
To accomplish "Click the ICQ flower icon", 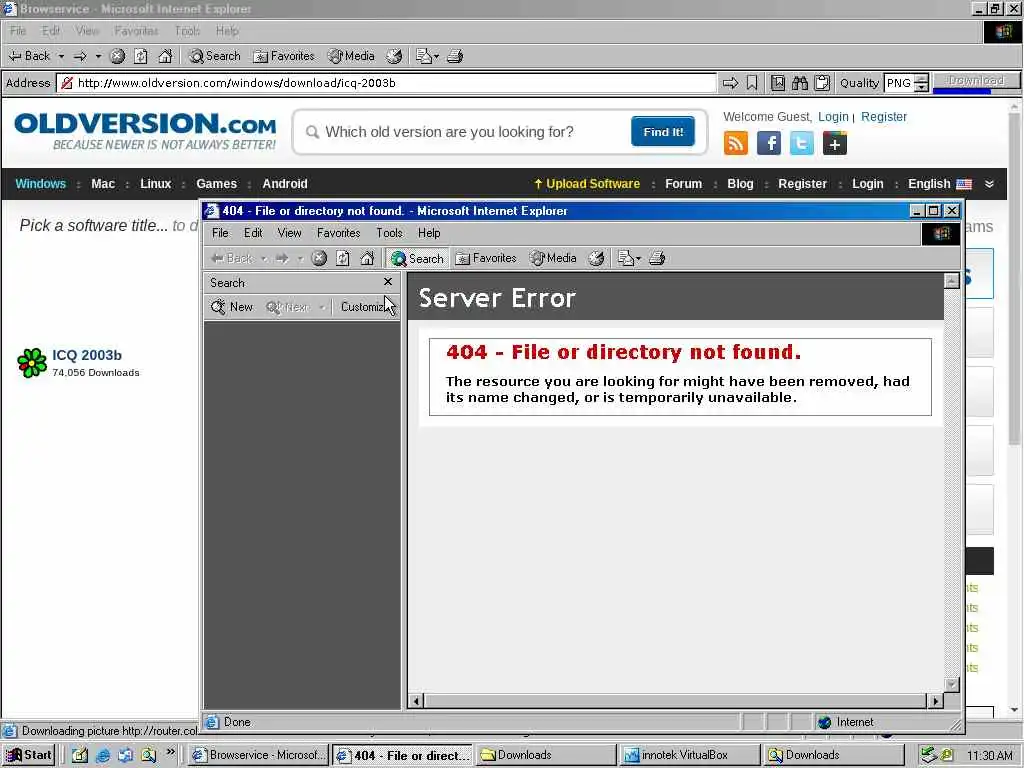I will (x=31, y=363).
